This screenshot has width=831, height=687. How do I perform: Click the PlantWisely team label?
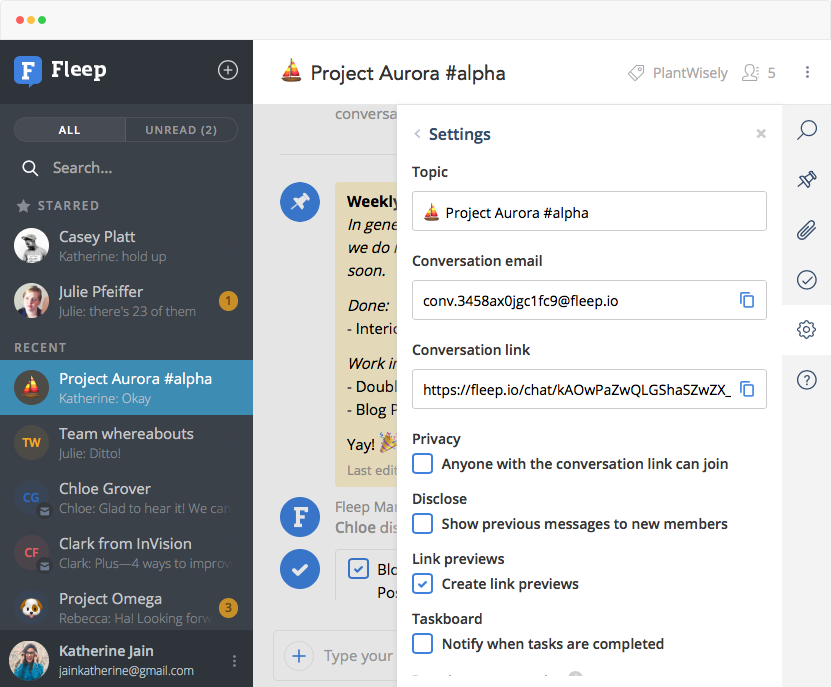pos(690,73)
